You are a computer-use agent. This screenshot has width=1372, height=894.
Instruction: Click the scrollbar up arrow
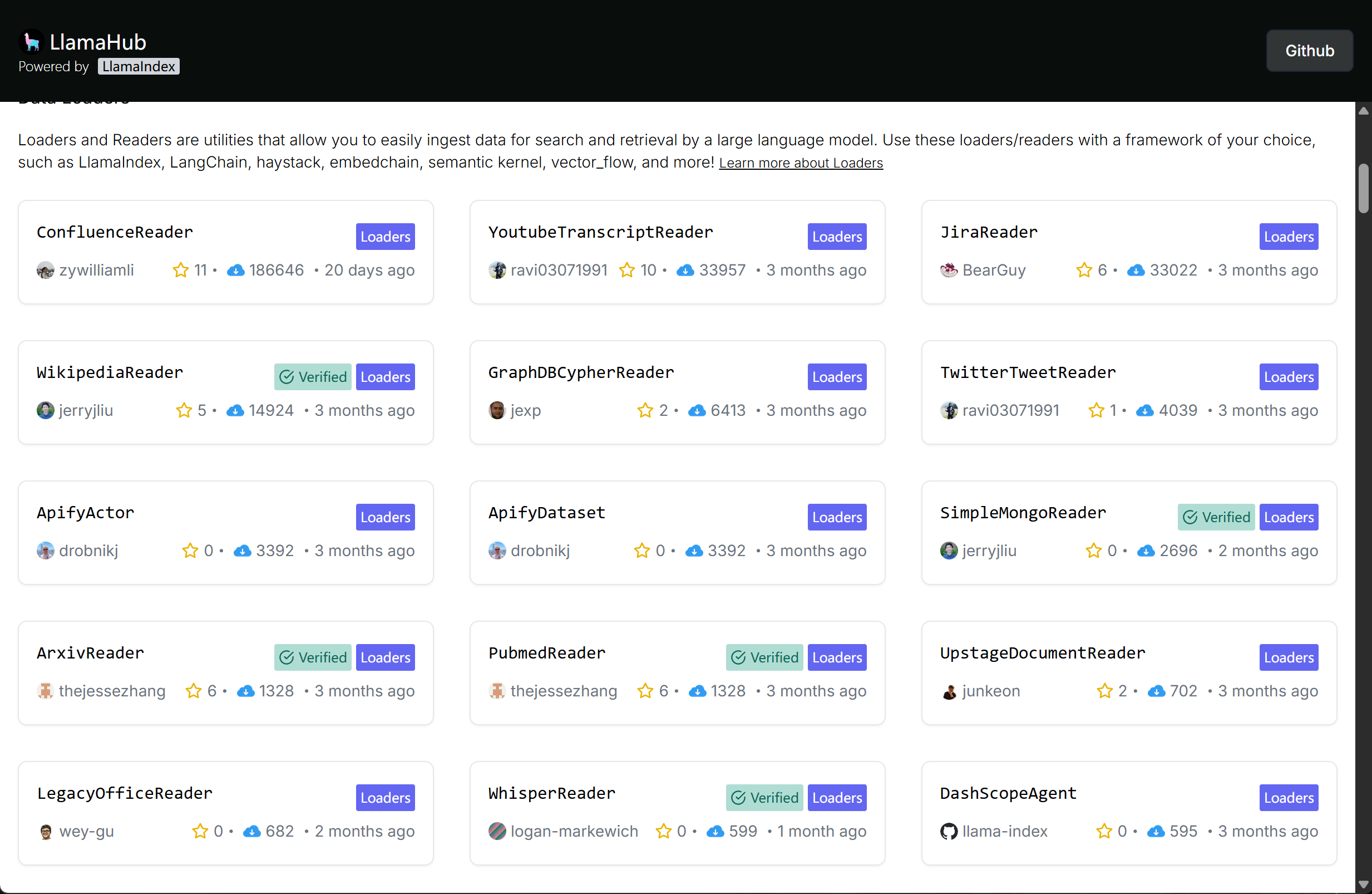[1363, 111]
